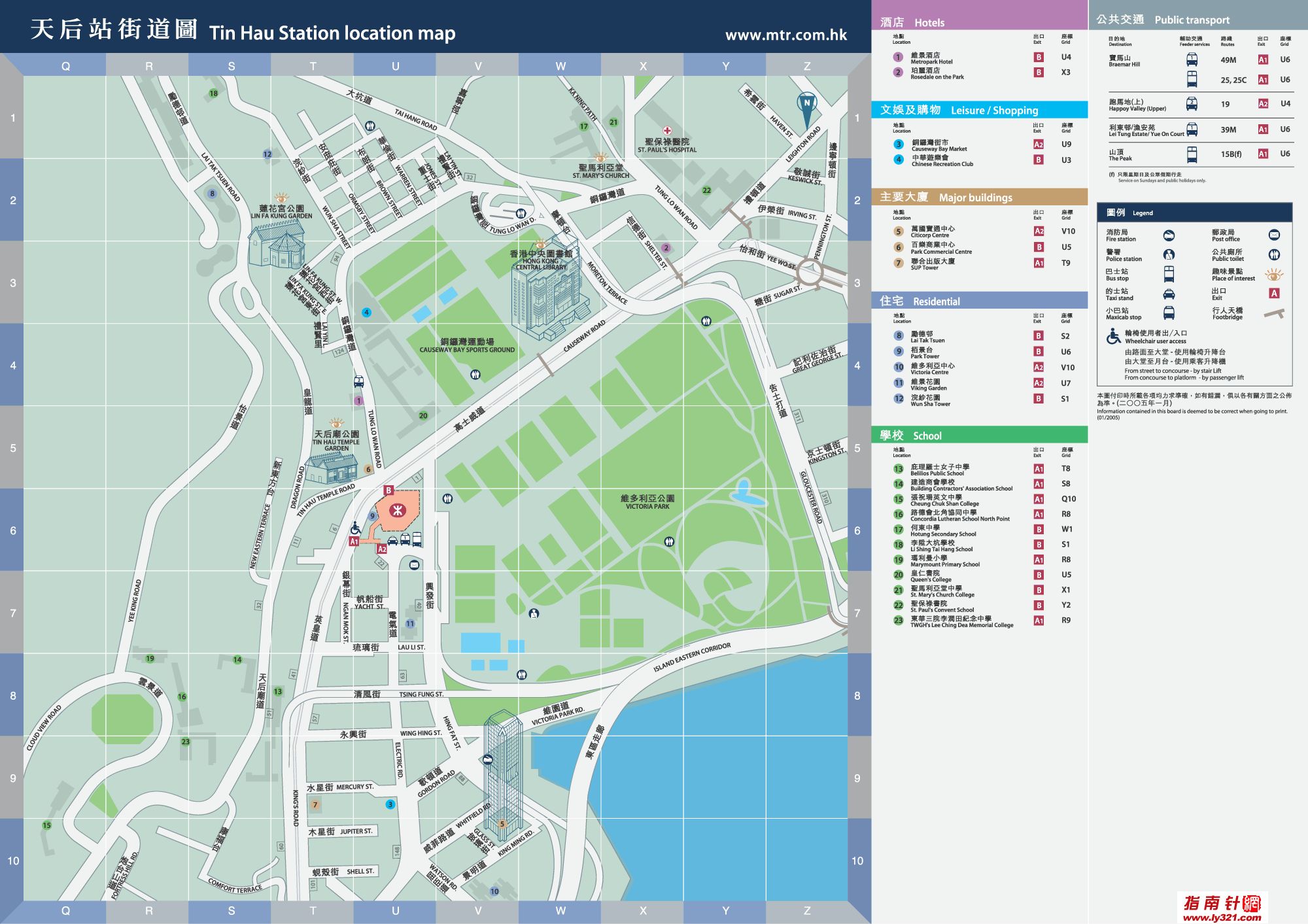The height and width of the screenshot is (924, 1308).
Task: Click post office envelope icon near Exit A2
Action: [414, 564]
